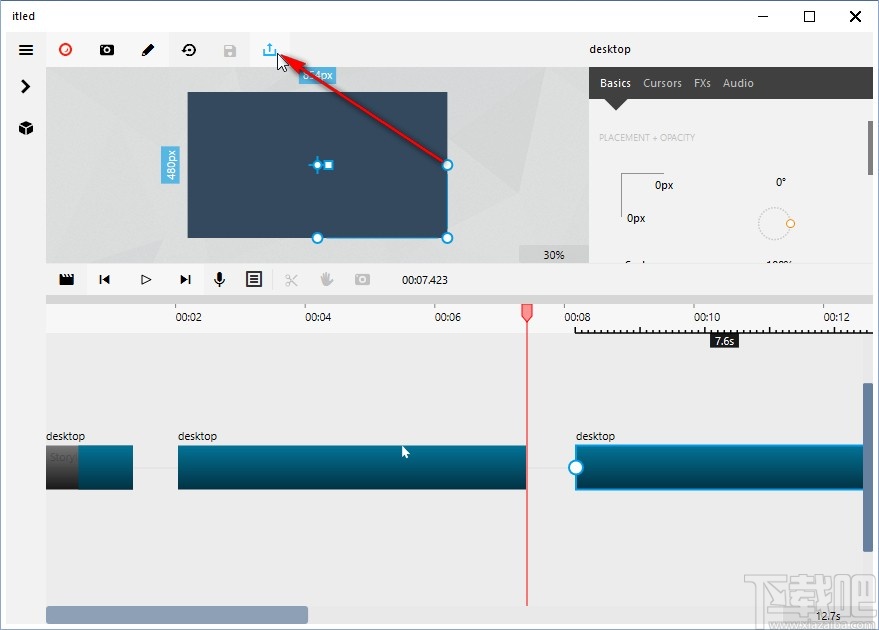Viewport: 879px width, 630px height.
Task: Click the bottom-middle canvas handle
Action: 317,238
